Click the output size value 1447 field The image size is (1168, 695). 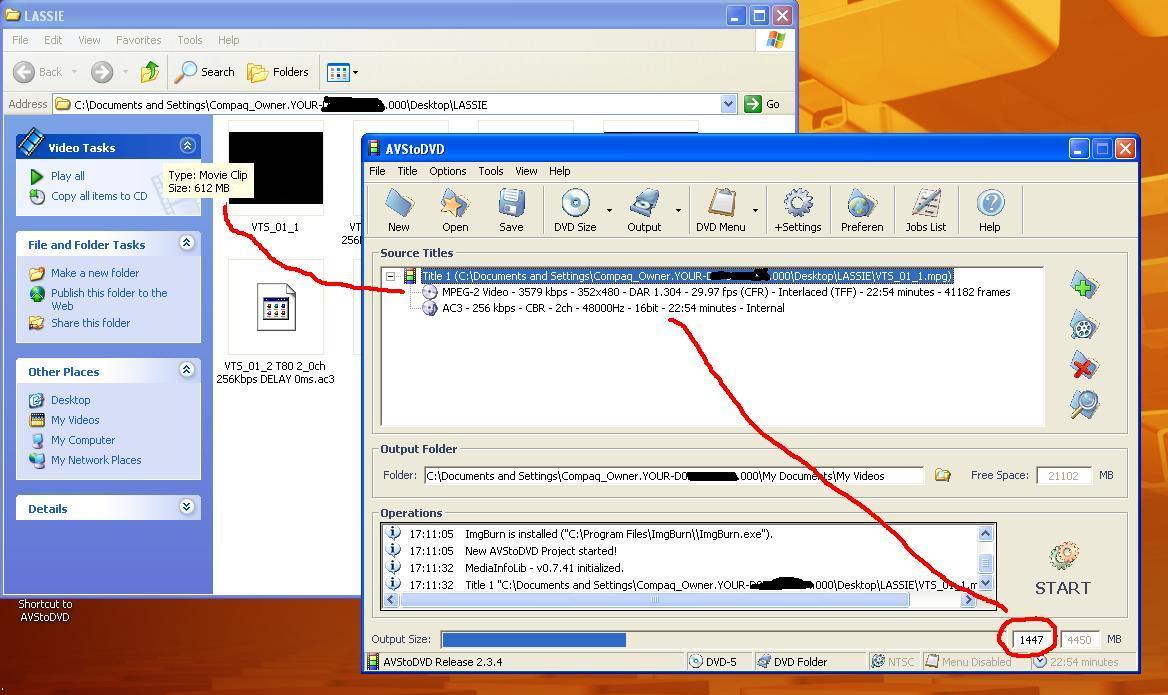(x=1031, y=639)
